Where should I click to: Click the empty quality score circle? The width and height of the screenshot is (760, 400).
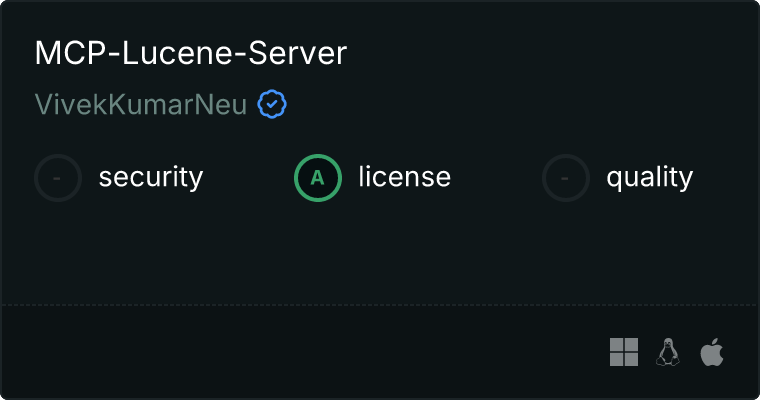pyautogui.click(x=566, y=178)
